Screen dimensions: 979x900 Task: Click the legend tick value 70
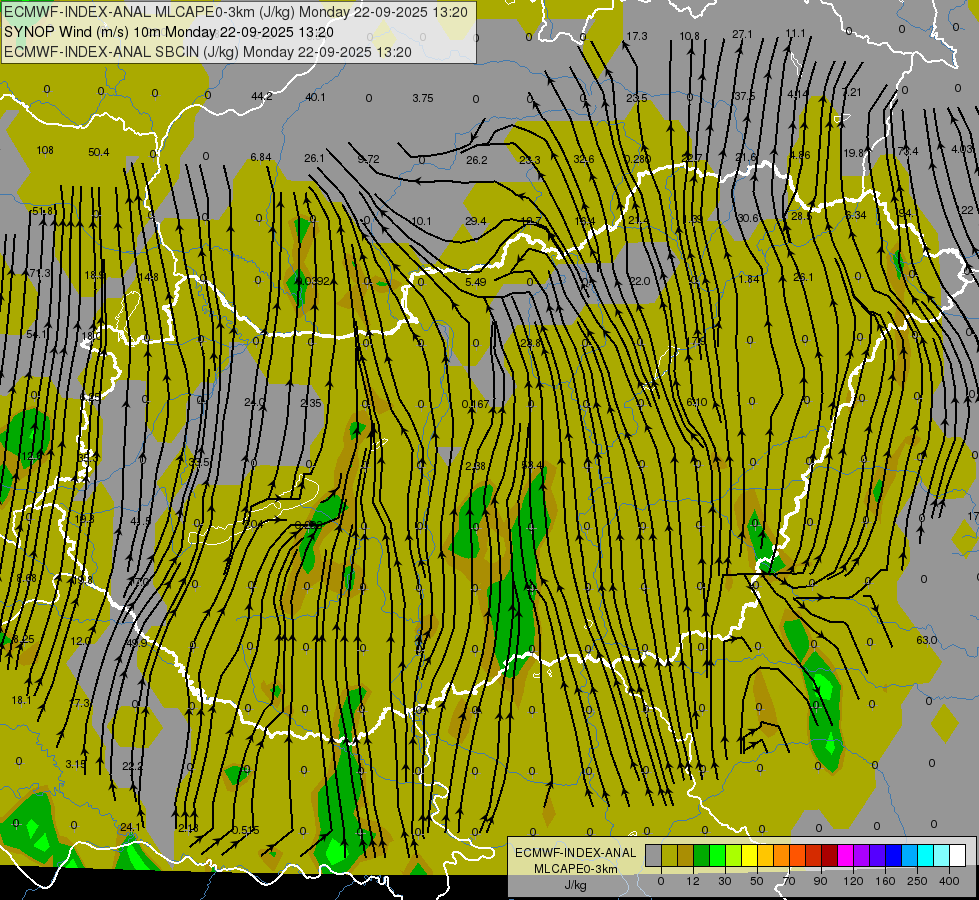tap(789, 881)
